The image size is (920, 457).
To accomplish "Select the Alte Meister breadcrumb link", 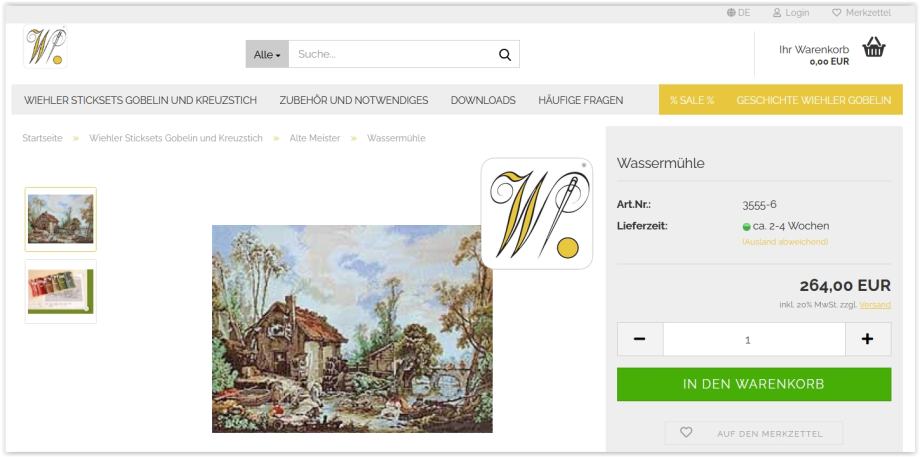I will [314, 138].
